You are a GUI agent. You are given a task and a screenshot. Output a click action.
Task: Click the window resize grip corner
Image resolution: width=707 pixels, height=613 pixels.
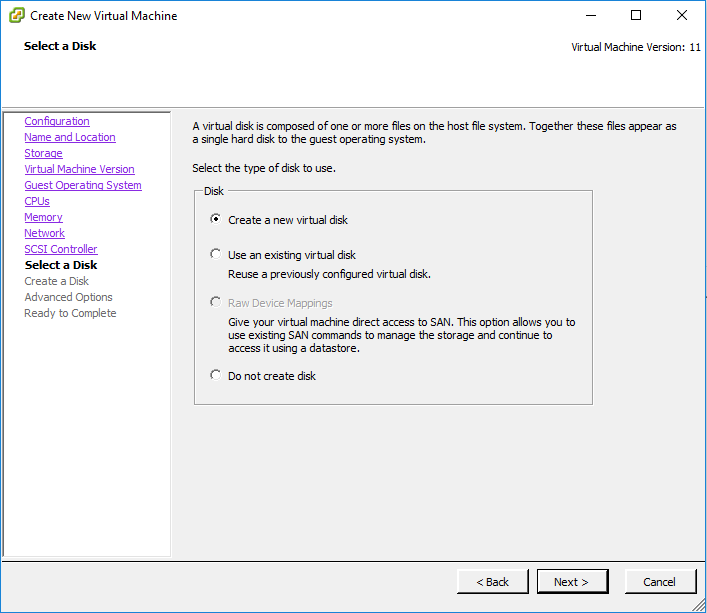(700, 606)
